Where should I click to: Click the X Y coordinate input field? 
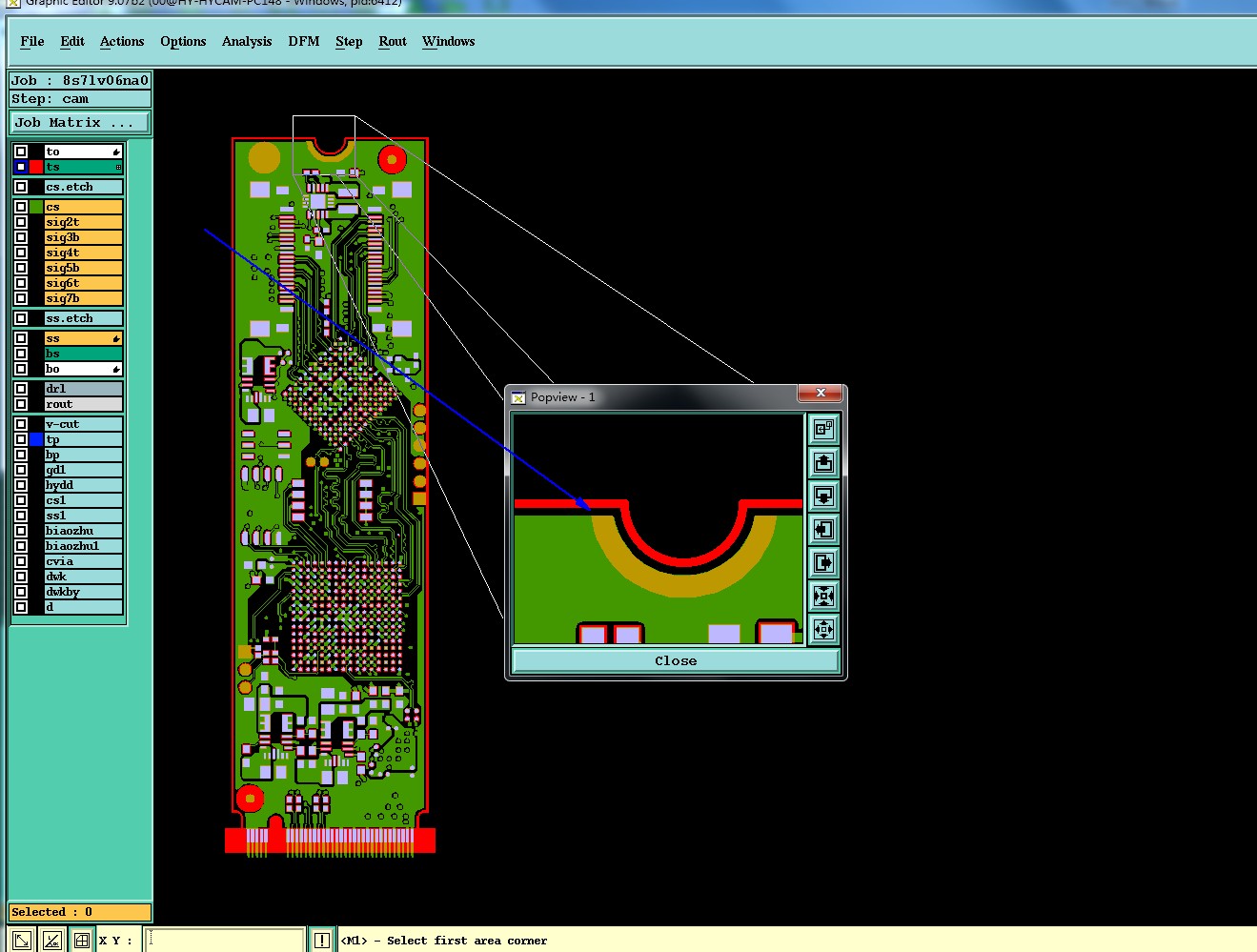[225, 941]
